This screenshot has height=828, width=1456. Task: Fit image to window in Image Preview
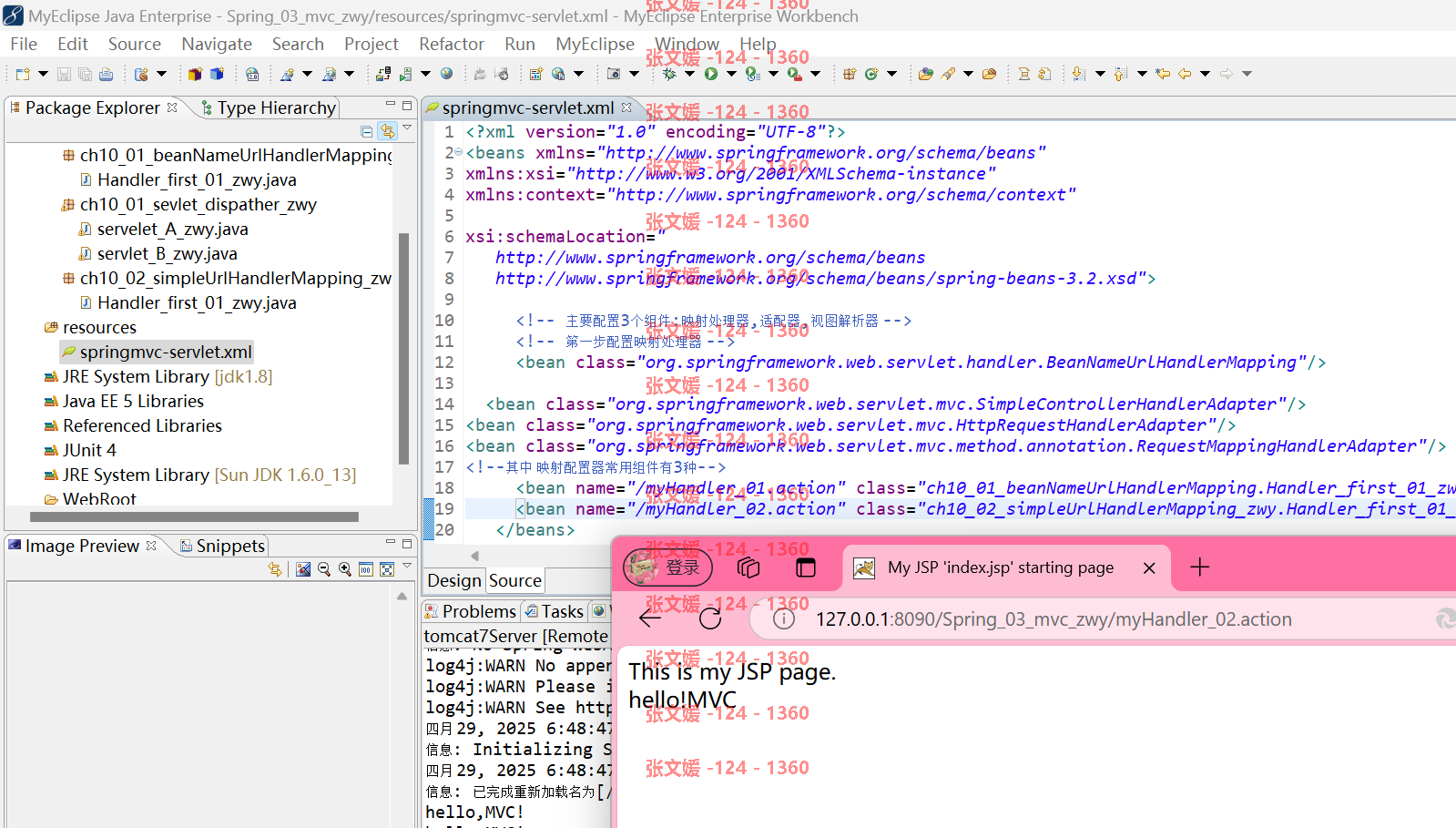[387, 569]
